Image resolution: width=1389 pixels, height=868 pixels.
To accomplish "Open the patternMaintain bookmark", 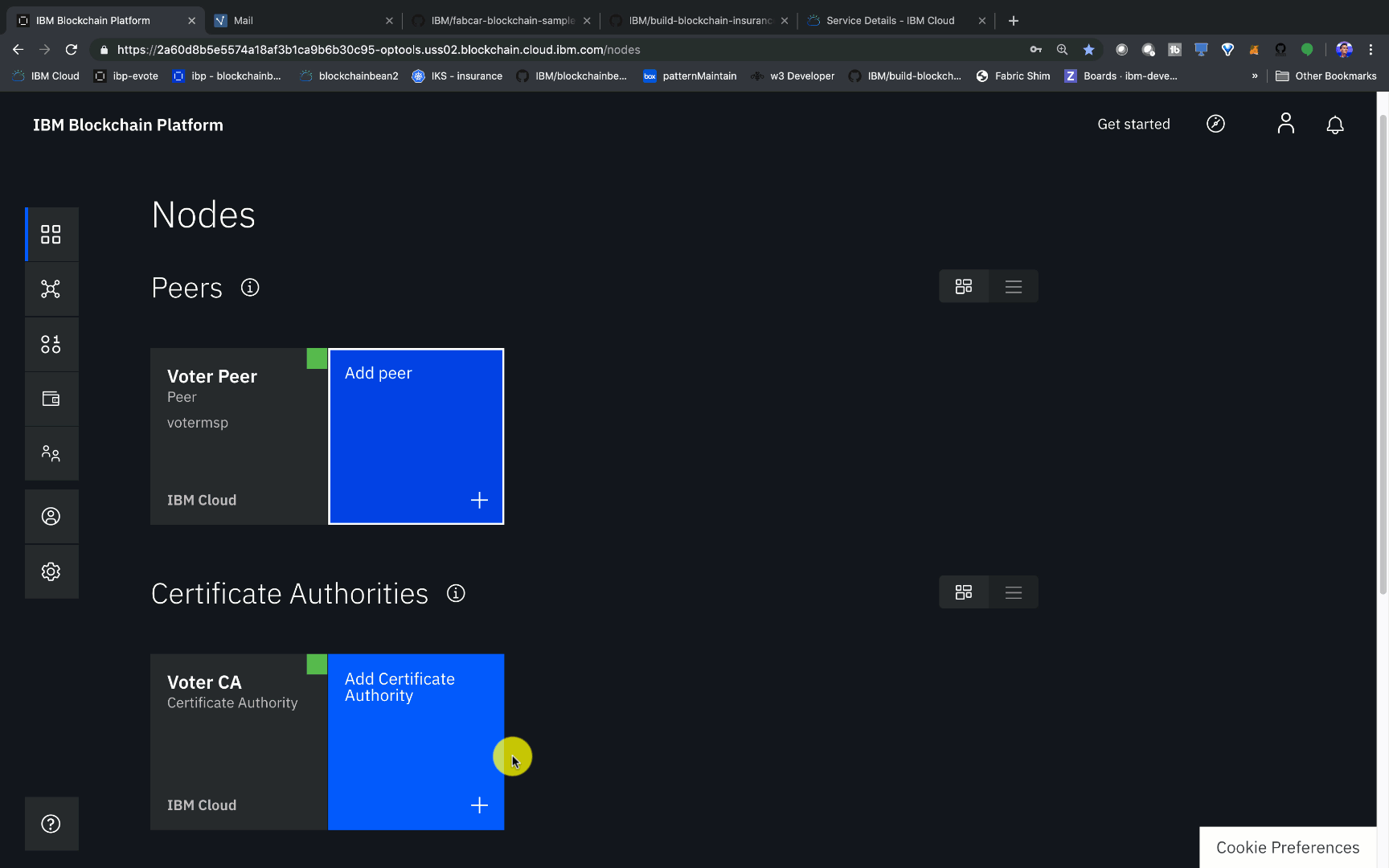I will pyautogui.click(x=690, y=76).
